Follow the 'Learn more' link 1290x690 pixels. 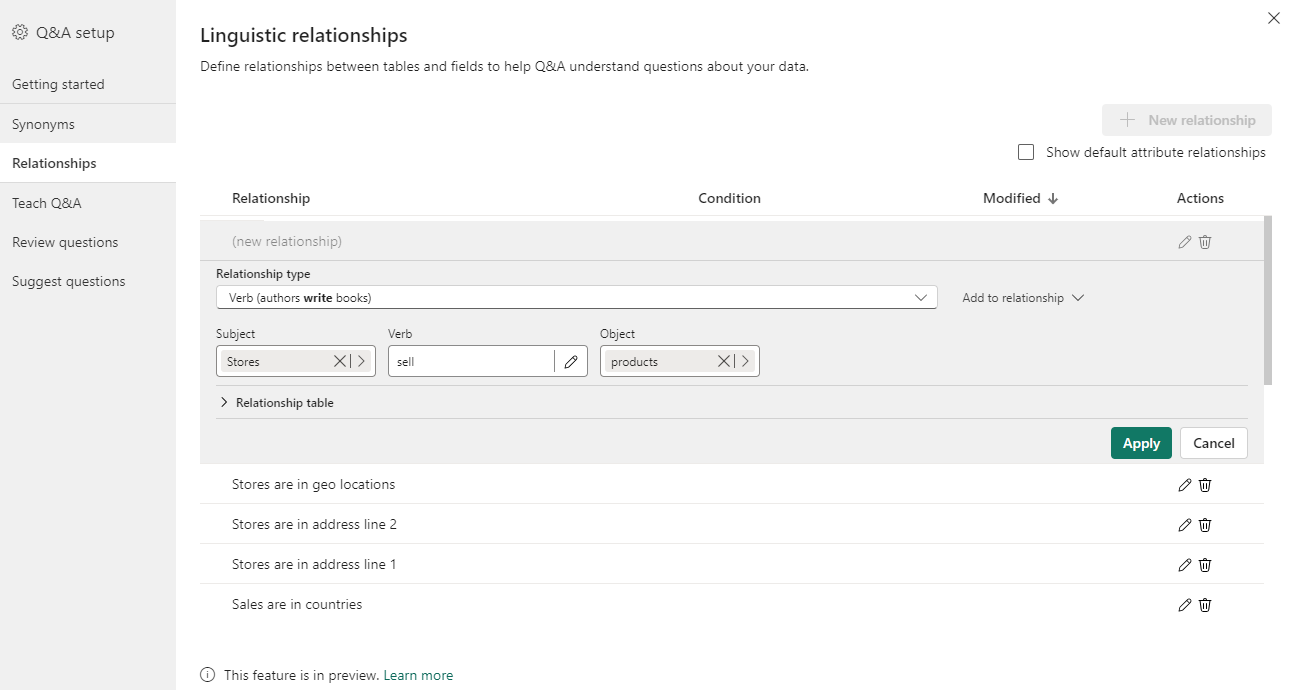coord(418,675)
